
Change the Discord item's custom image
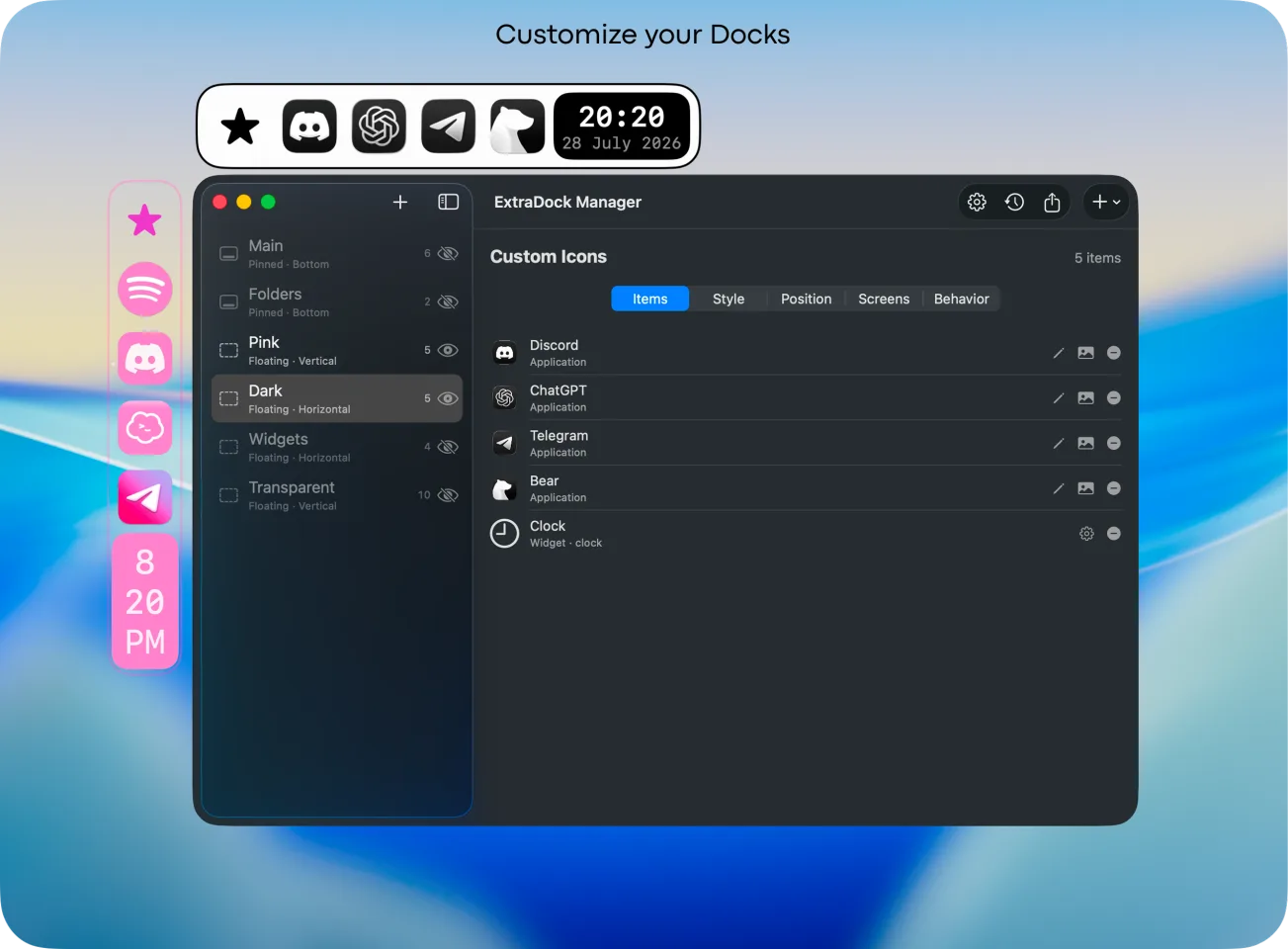[x=1085, y=353]
